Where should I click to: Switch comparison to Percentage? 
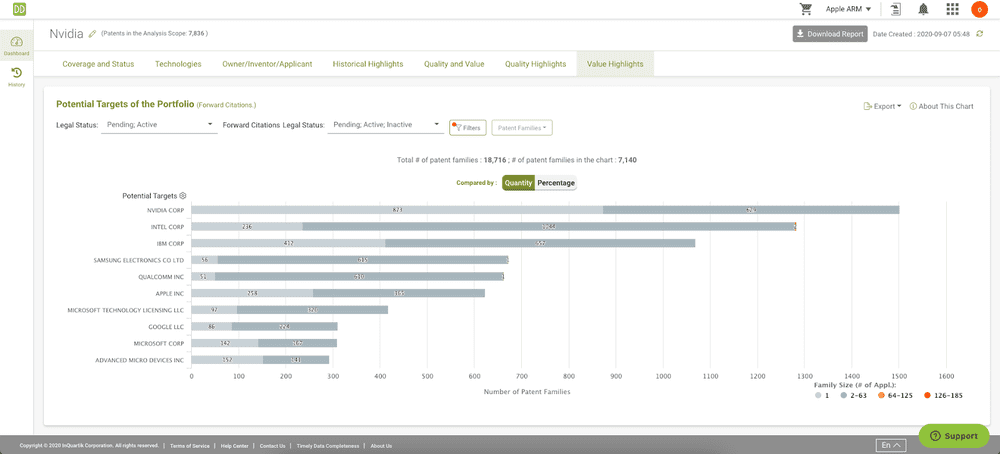pos(555,183)
